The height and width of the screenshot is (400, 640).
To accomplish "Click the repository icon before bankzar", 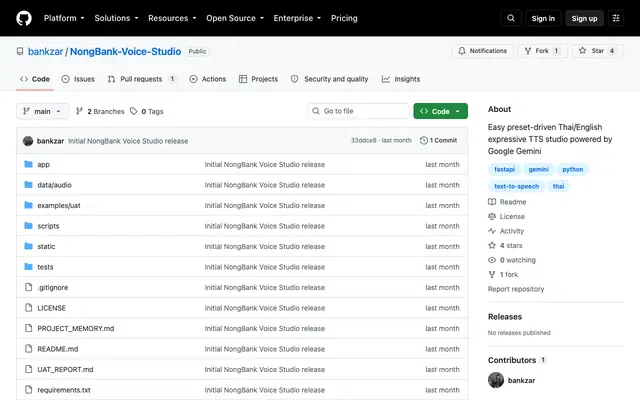I will [20, 51].
